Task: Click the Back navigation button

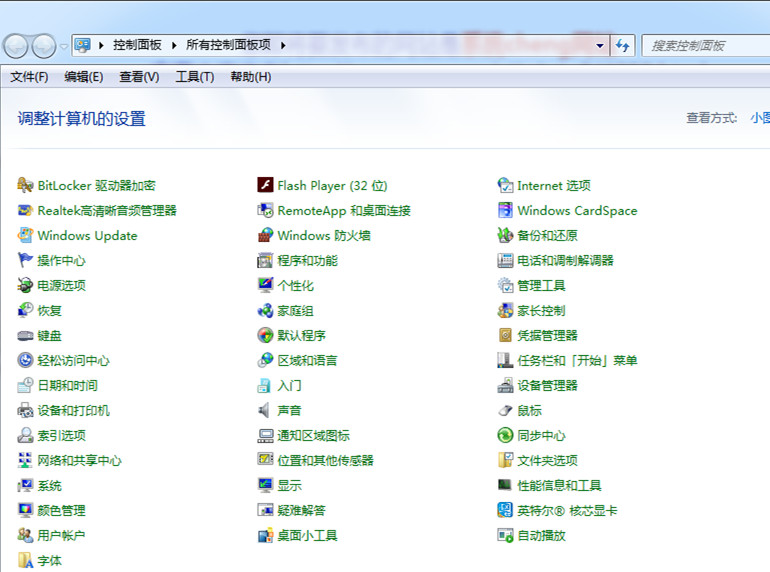Action: pyautogui.click(x=15, y=46)
